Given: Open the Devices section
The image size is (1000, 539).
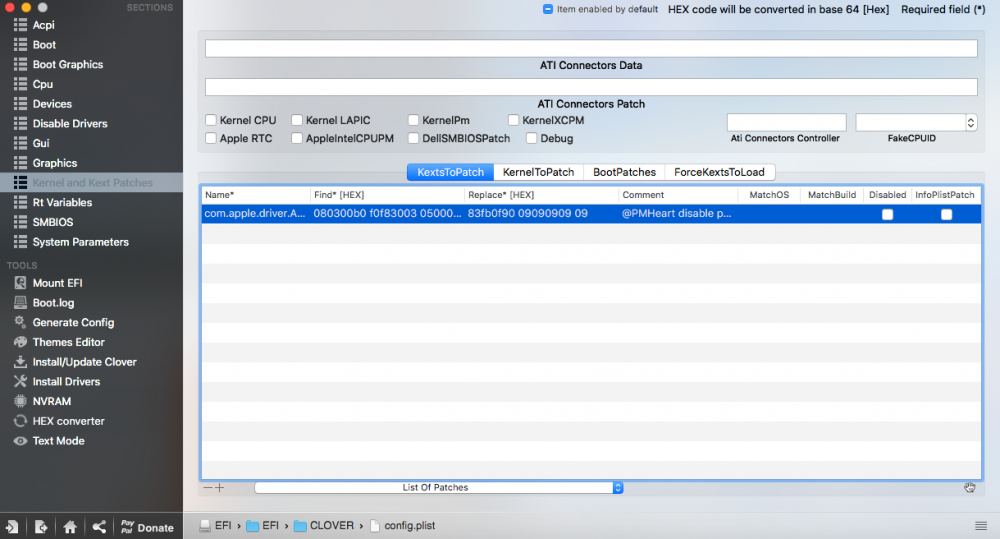Looking at the screenshot, I should 52,104.
